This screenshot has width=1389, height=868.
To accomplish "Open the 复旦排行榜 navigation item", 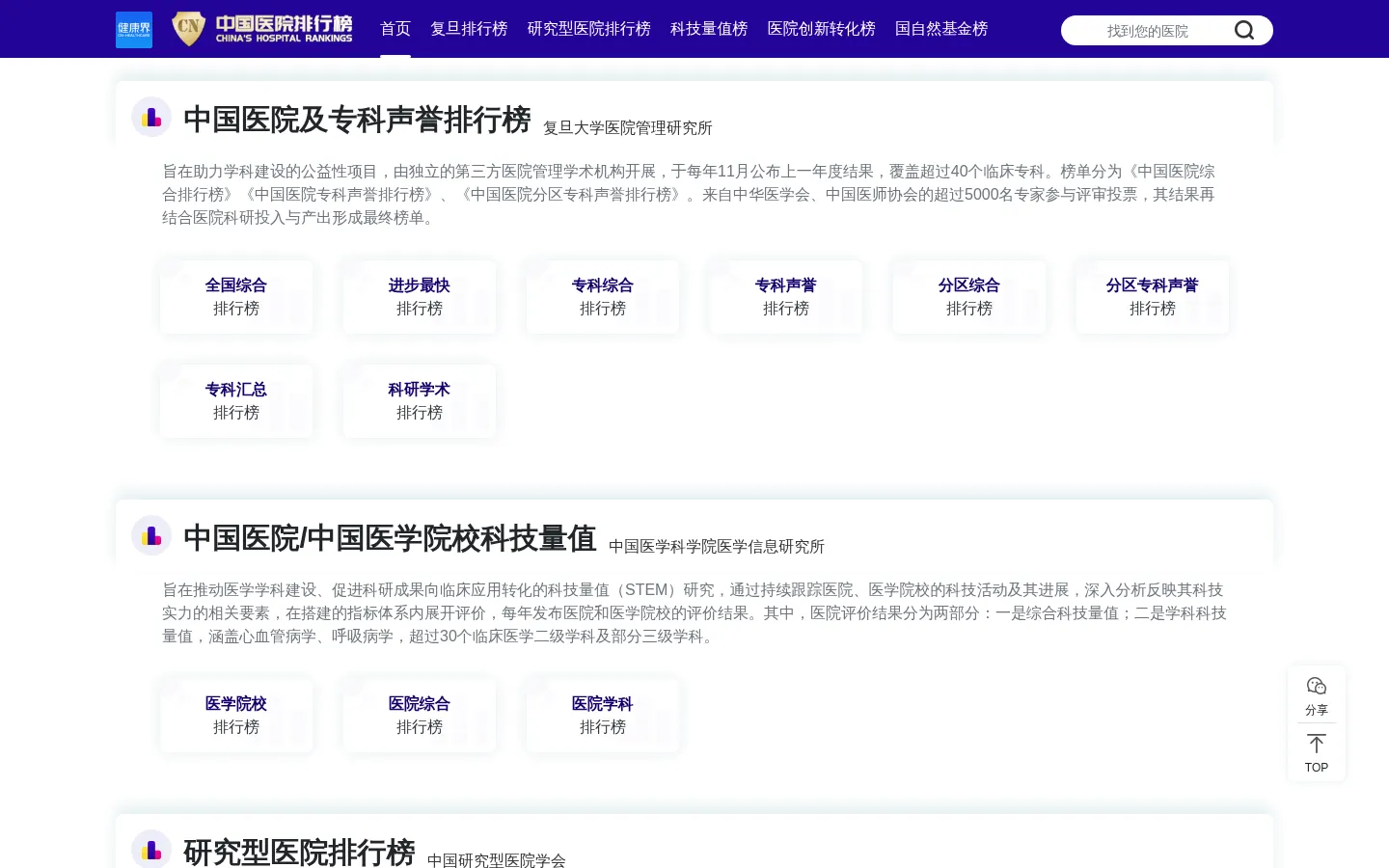I will coord(469,29).
